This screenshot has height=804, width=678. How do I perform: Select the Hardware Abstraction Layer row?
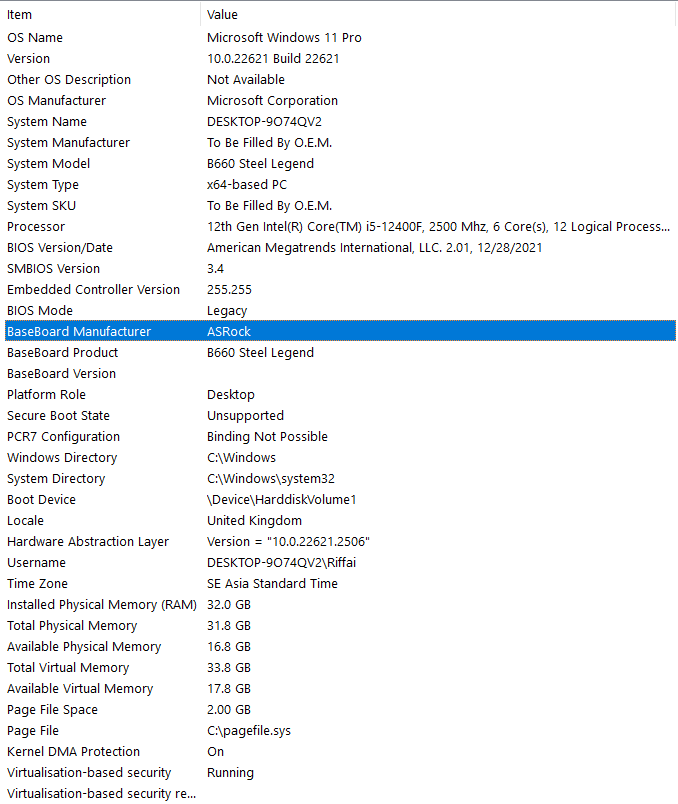[340, 542]
